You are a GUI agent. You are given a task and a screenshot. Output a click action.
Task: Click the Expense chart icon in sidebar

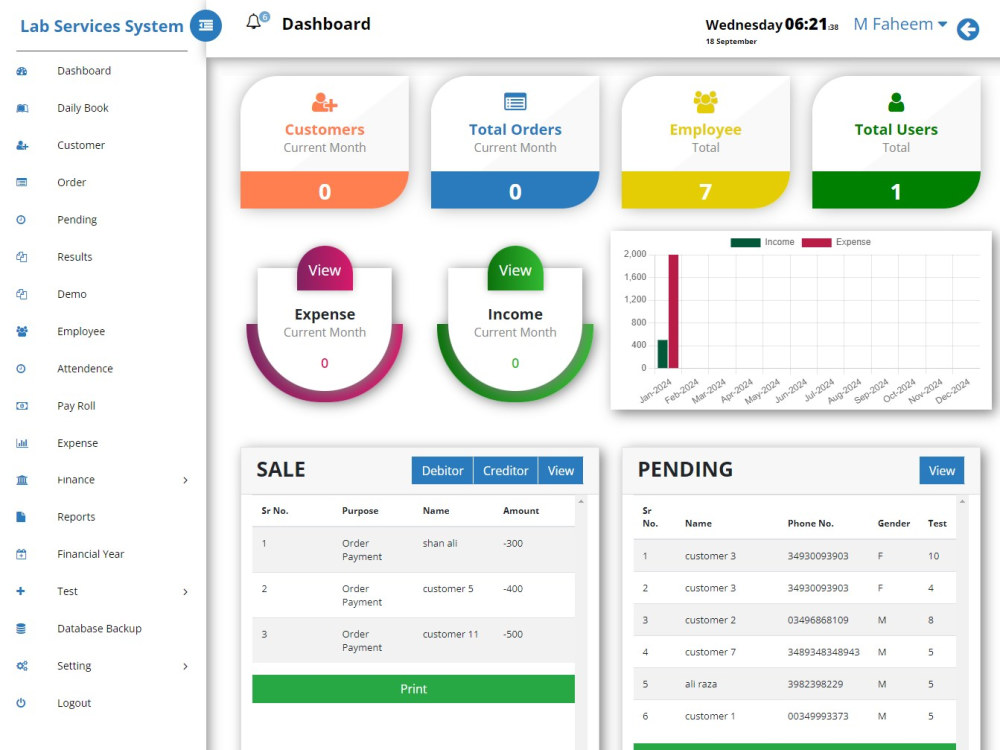22,443
